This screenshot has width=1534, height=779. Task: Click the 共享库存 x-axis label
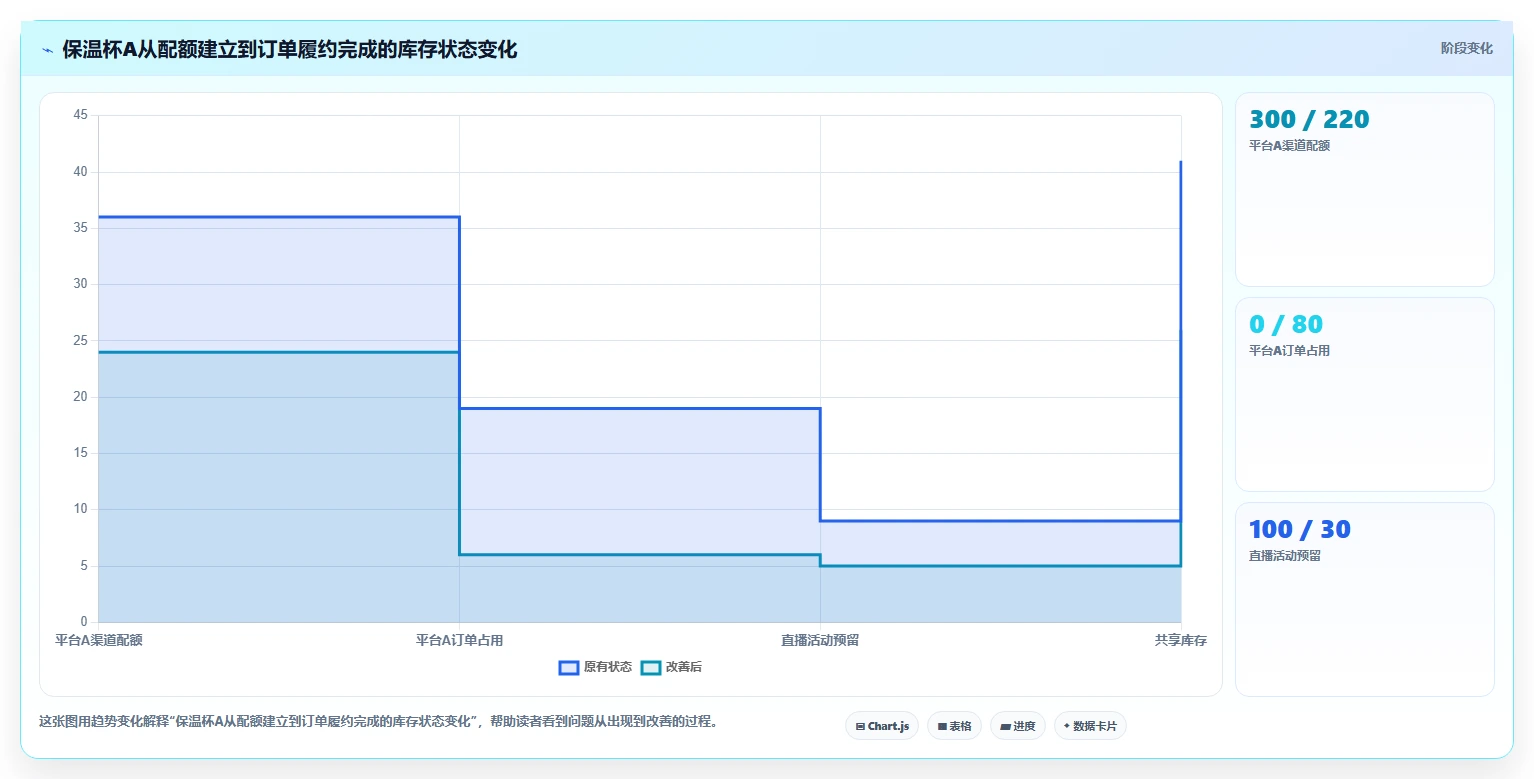click(x=1181, y=640)
